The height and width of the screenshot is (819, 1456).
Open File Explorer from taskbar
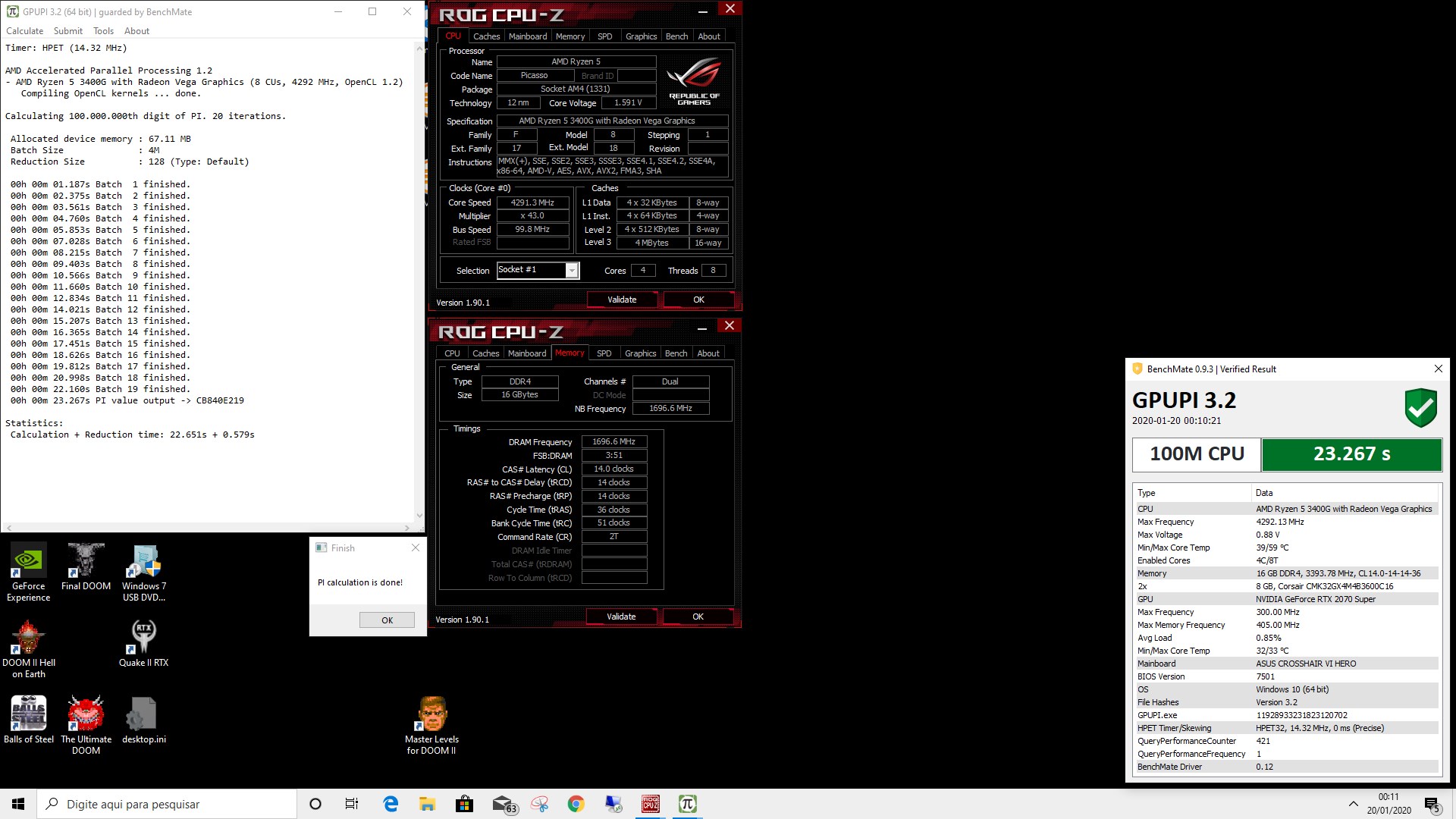click(x=427, y=804)
